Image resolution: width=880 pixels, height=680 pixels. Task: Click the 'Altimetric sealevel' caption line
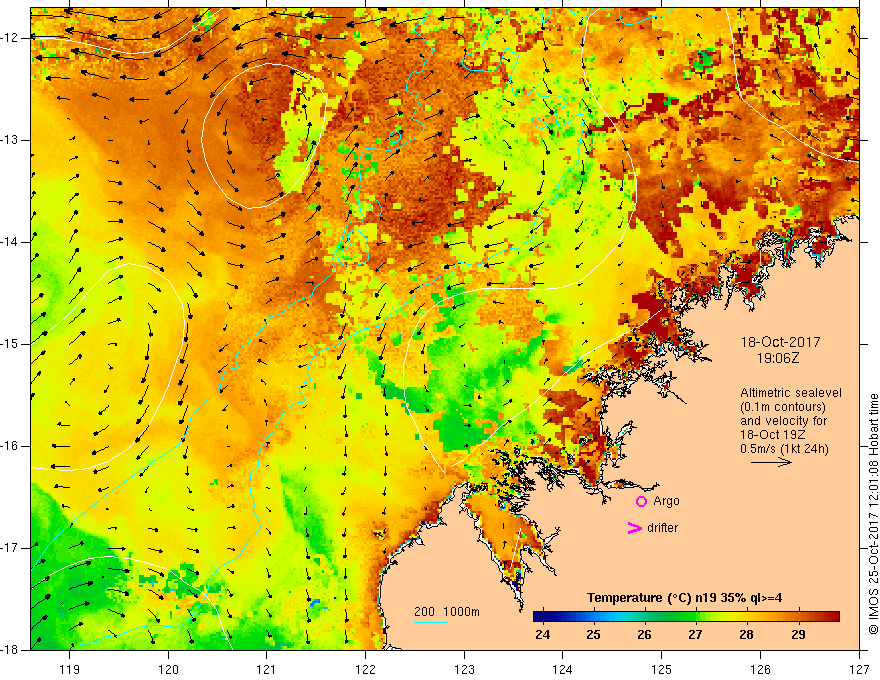click(791, 393)
